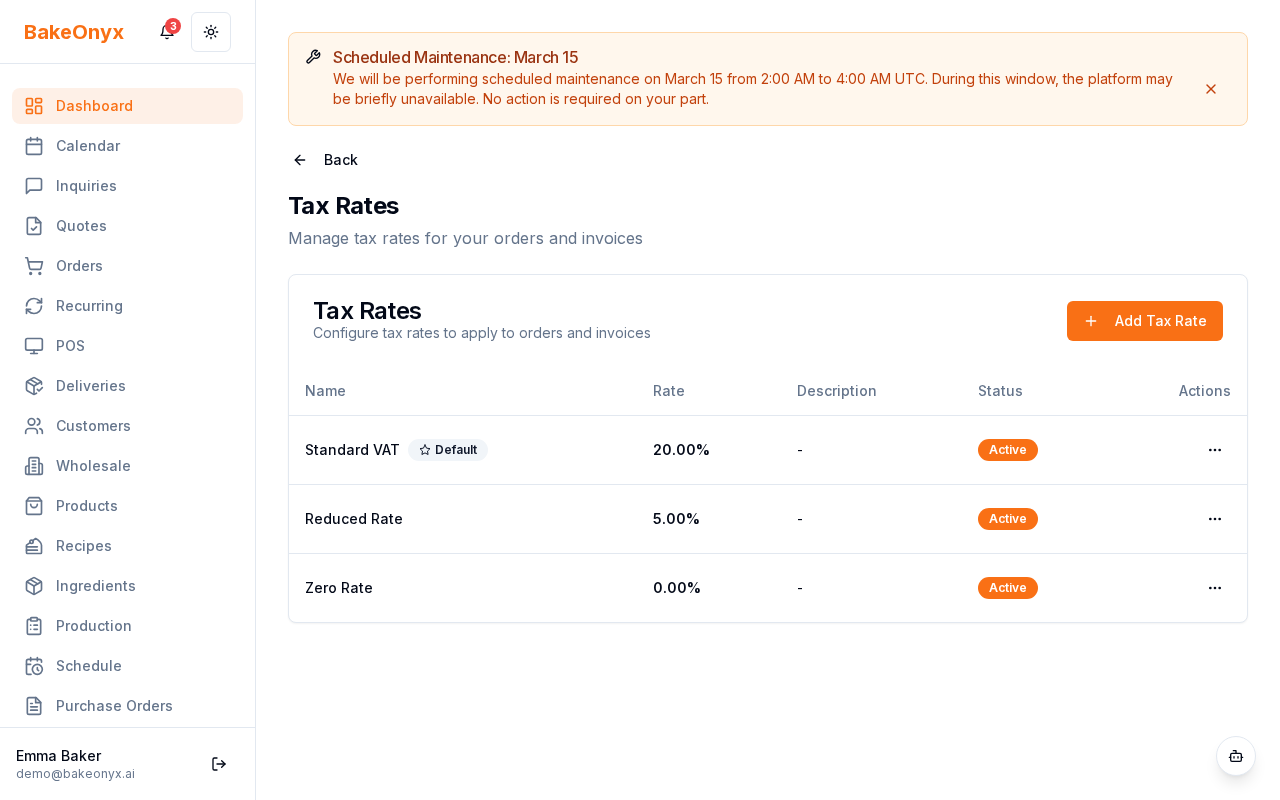Click the Back link

324,160
